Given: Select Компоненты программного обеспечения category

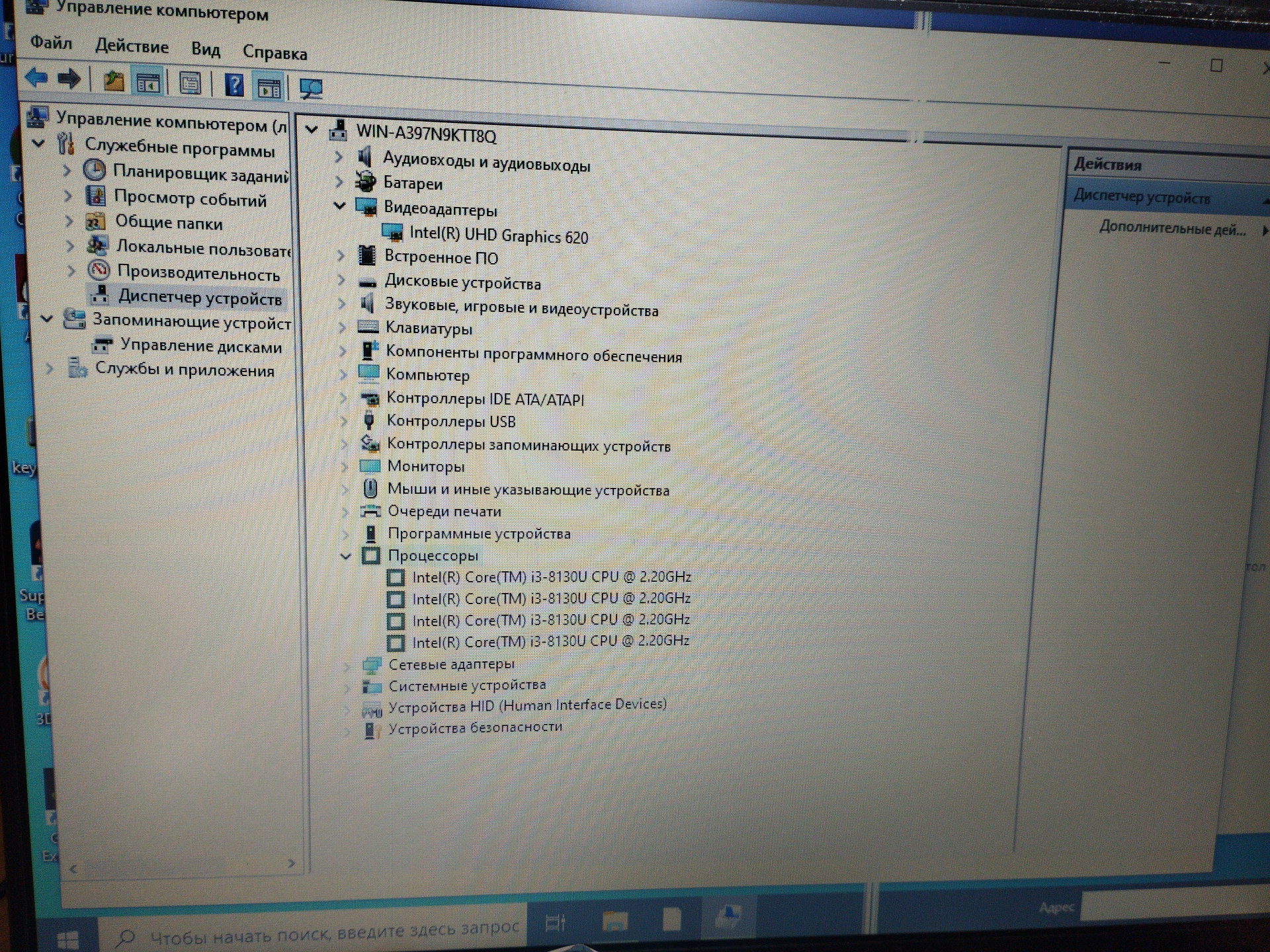Looking at the screenshot, I should [534, 354].
